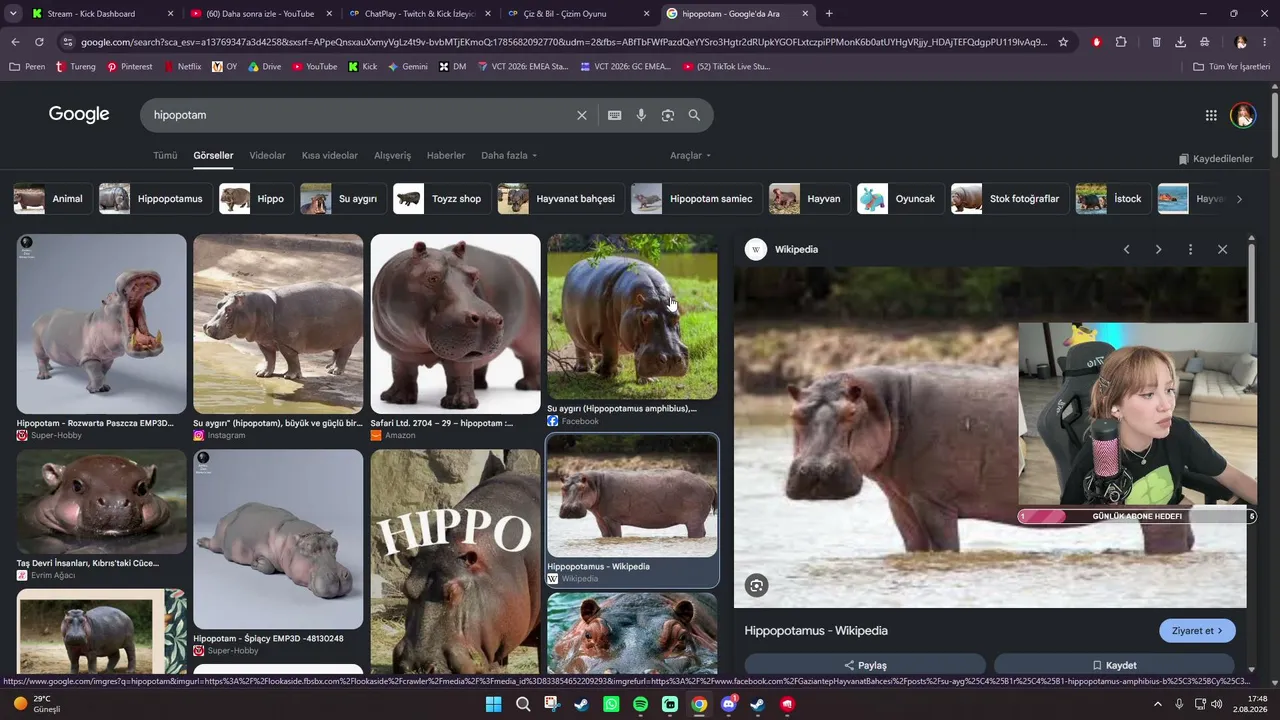Search inside image using the Lens button
Viewport: 1280px width, 720px height.
(x=757, y=586)
